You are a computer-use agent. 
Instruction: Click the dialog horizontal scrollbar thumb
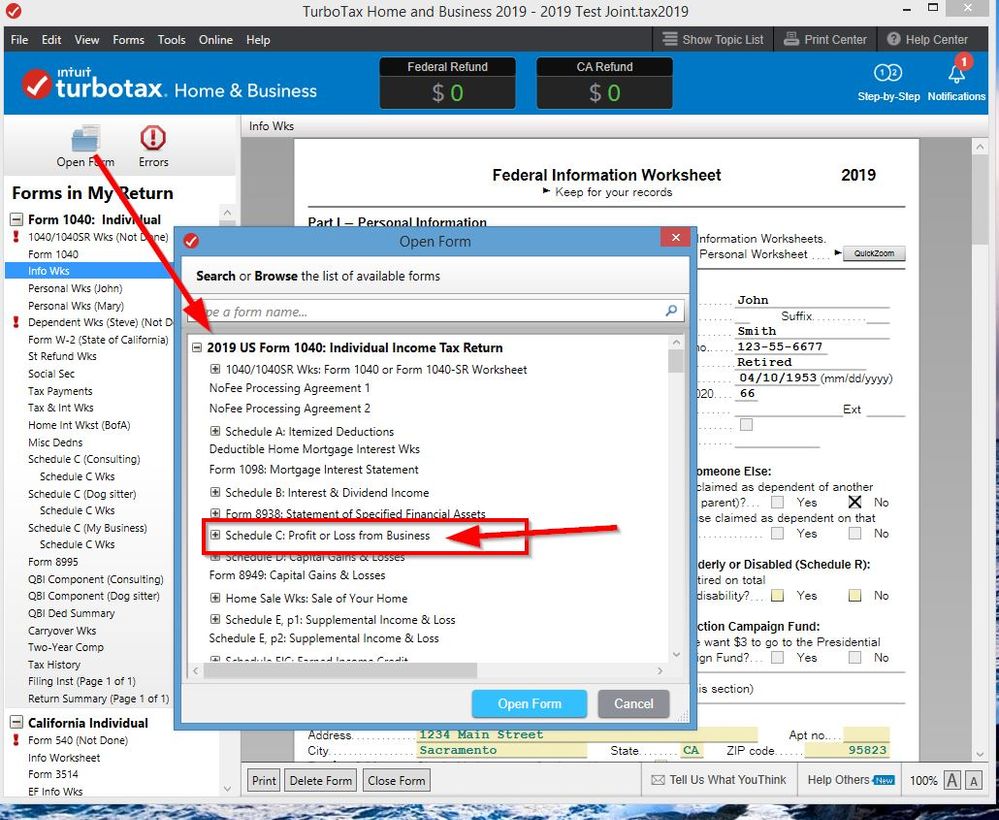point(341,670)
